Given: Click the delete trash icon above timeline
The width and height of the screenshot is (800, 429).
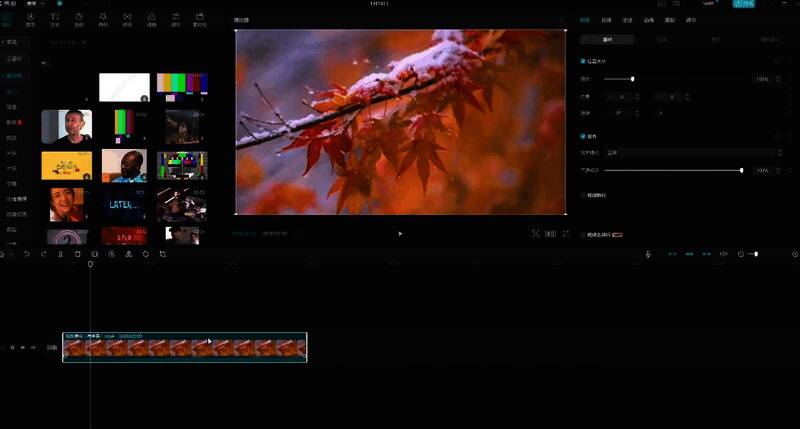Looking at the screenshot, I should 78,254.
